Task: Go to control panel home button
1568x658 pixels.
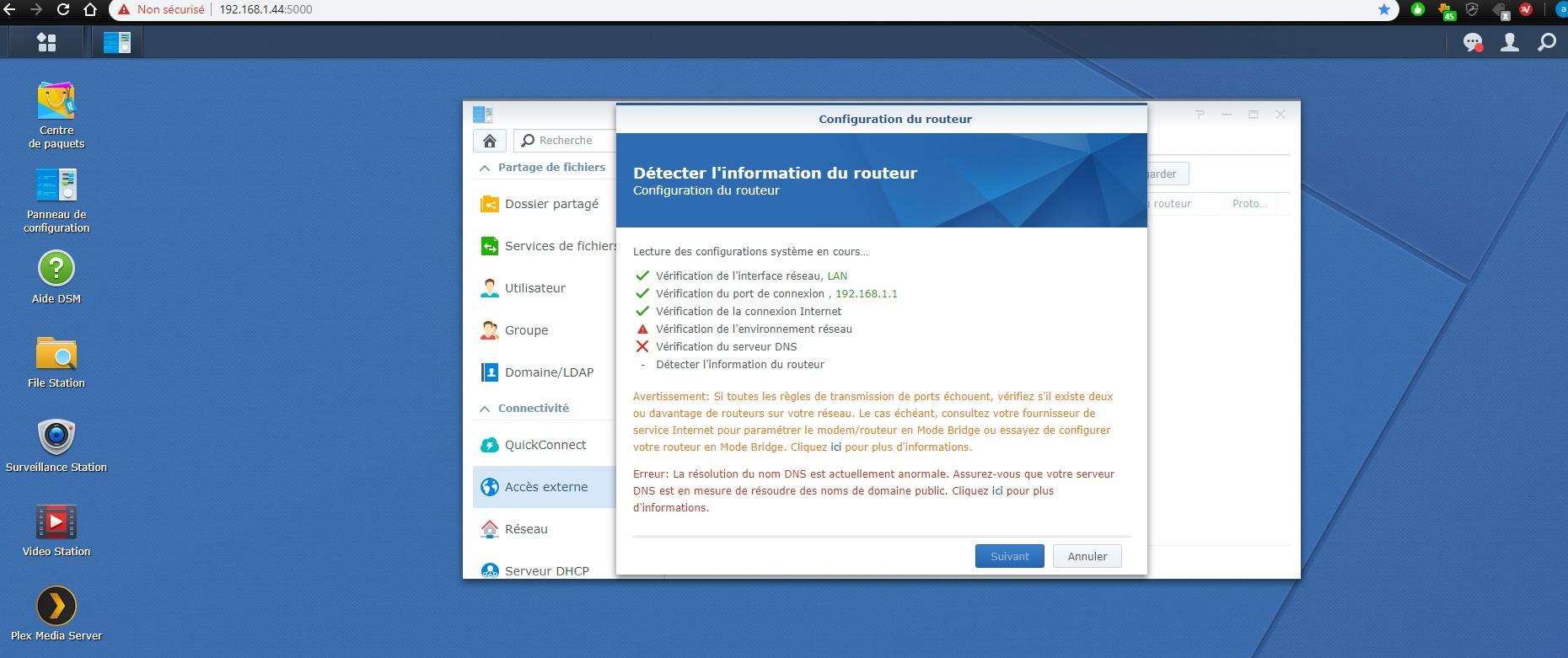Action: [x=489, y=141]
